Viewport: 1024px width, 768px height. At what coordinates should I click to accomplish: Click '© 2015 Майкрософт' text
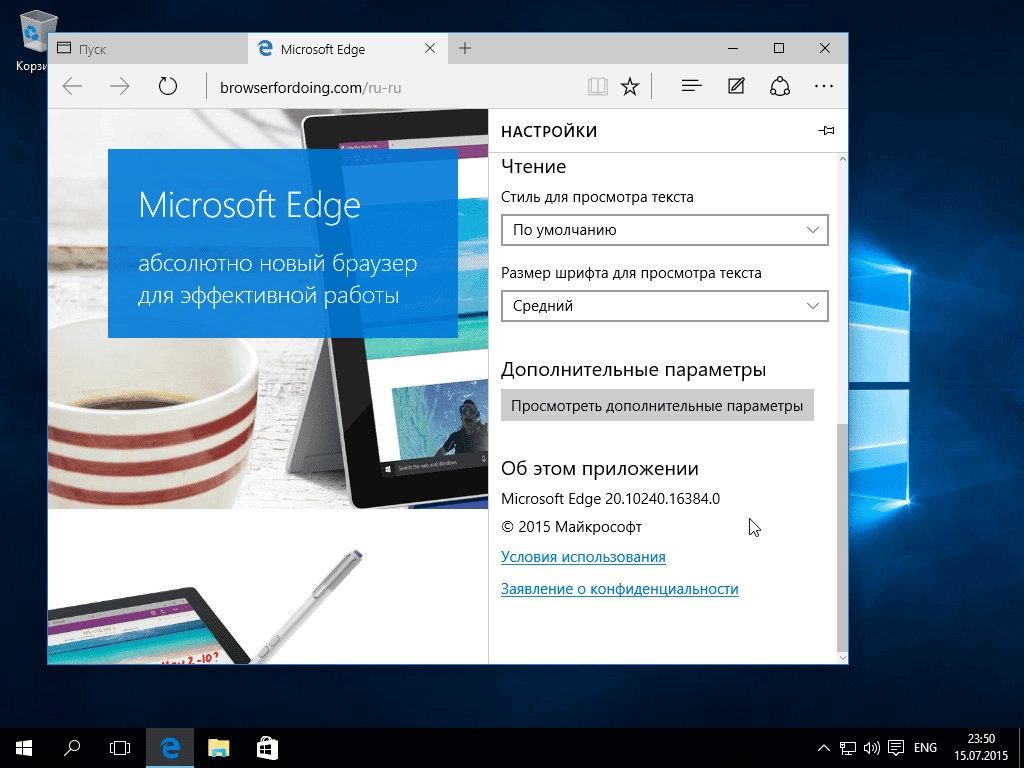coord(571,527)
